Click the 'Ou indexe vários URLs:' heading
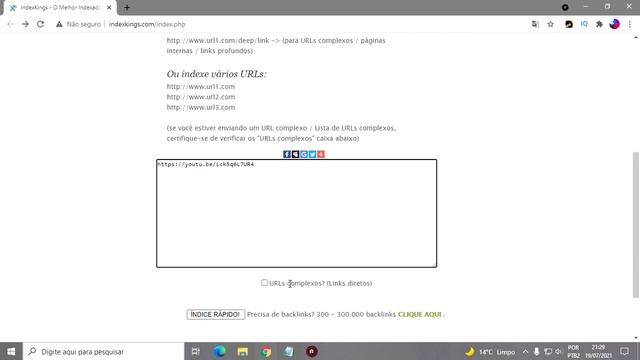The image size is (640, 360). click(216, 74)
